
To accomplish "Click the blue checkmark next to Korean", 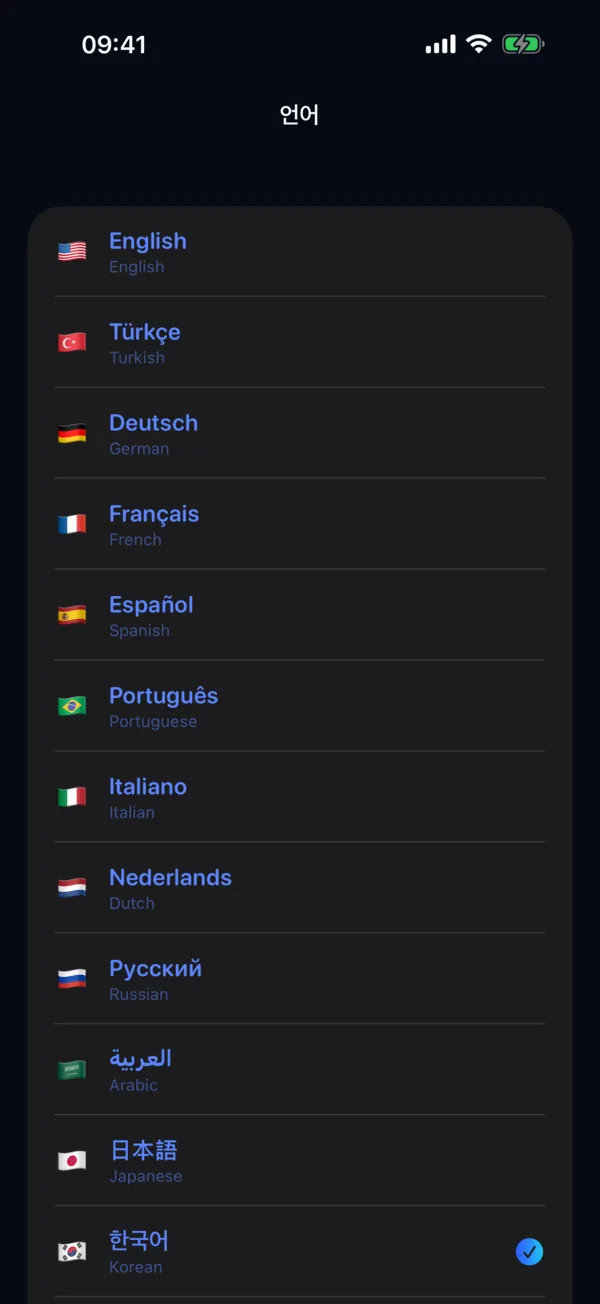I will [529, 1251].
